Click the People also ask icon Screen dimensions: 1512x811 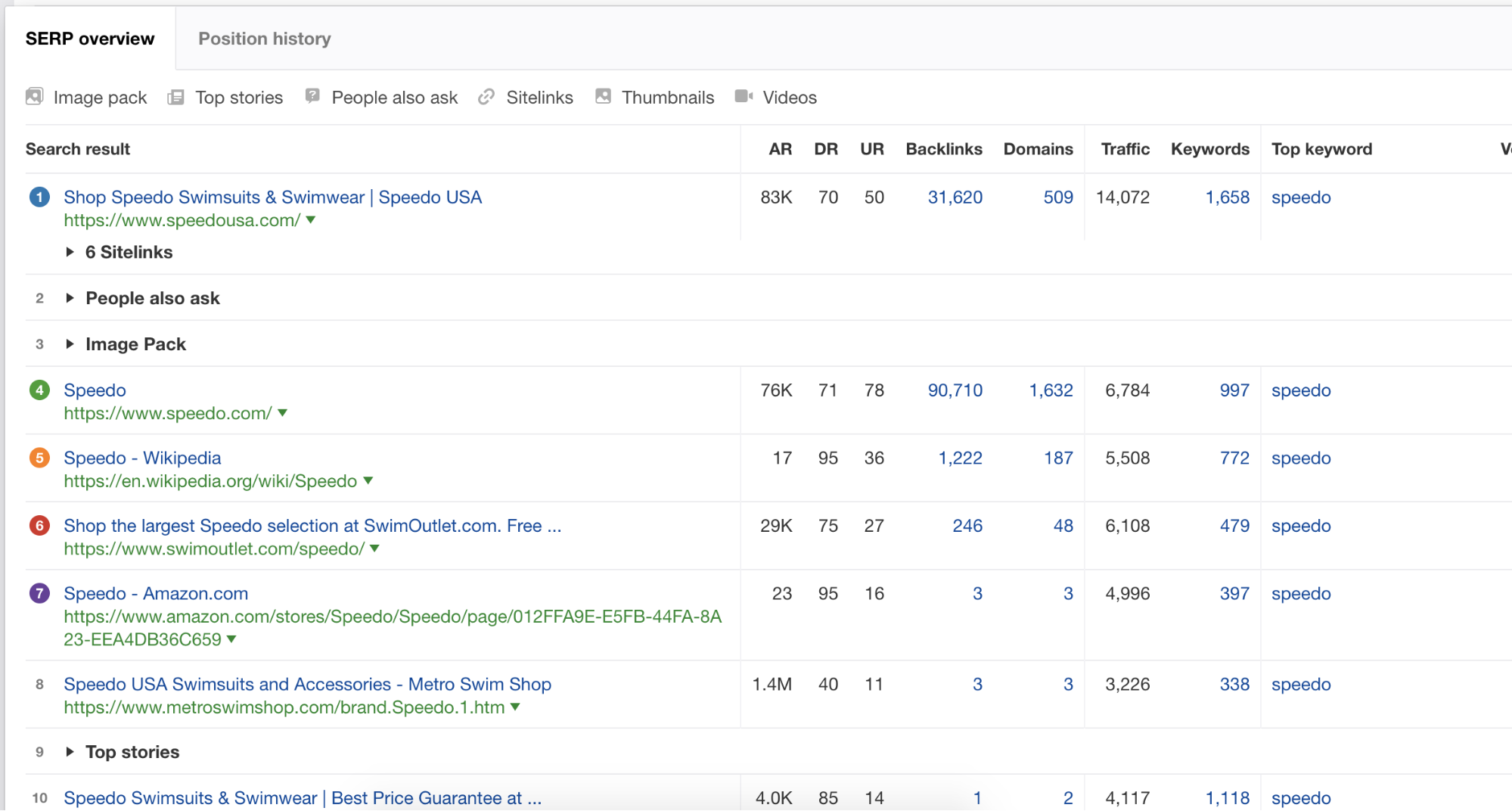tap(312, 96)
